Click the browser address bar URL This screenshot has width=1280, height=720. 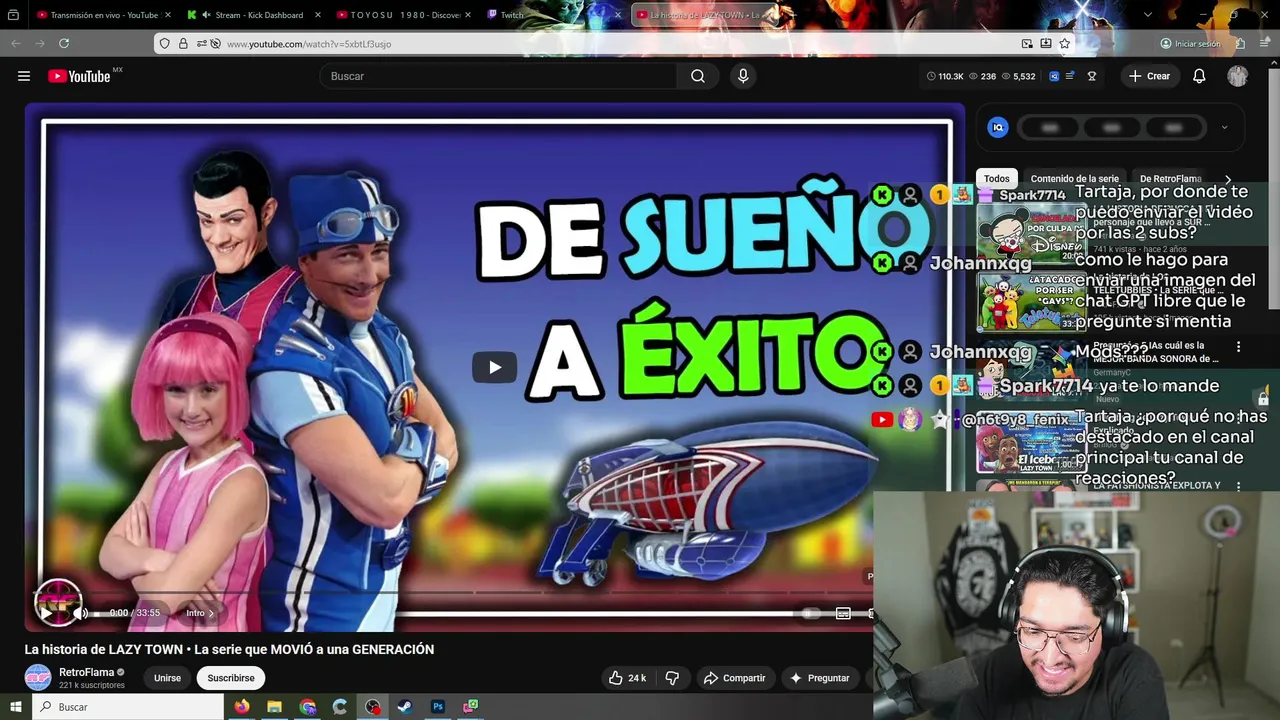point(309,44)
